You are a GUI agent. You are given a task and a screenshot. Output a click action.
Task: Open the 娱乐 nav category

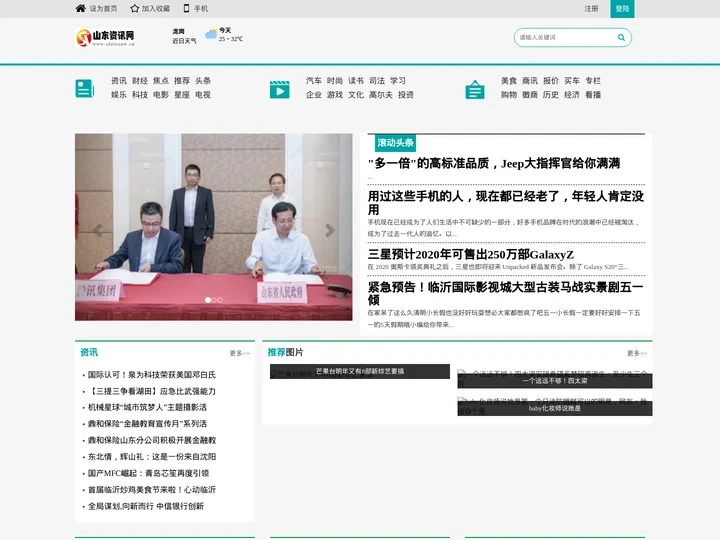[x=119, y=95]
